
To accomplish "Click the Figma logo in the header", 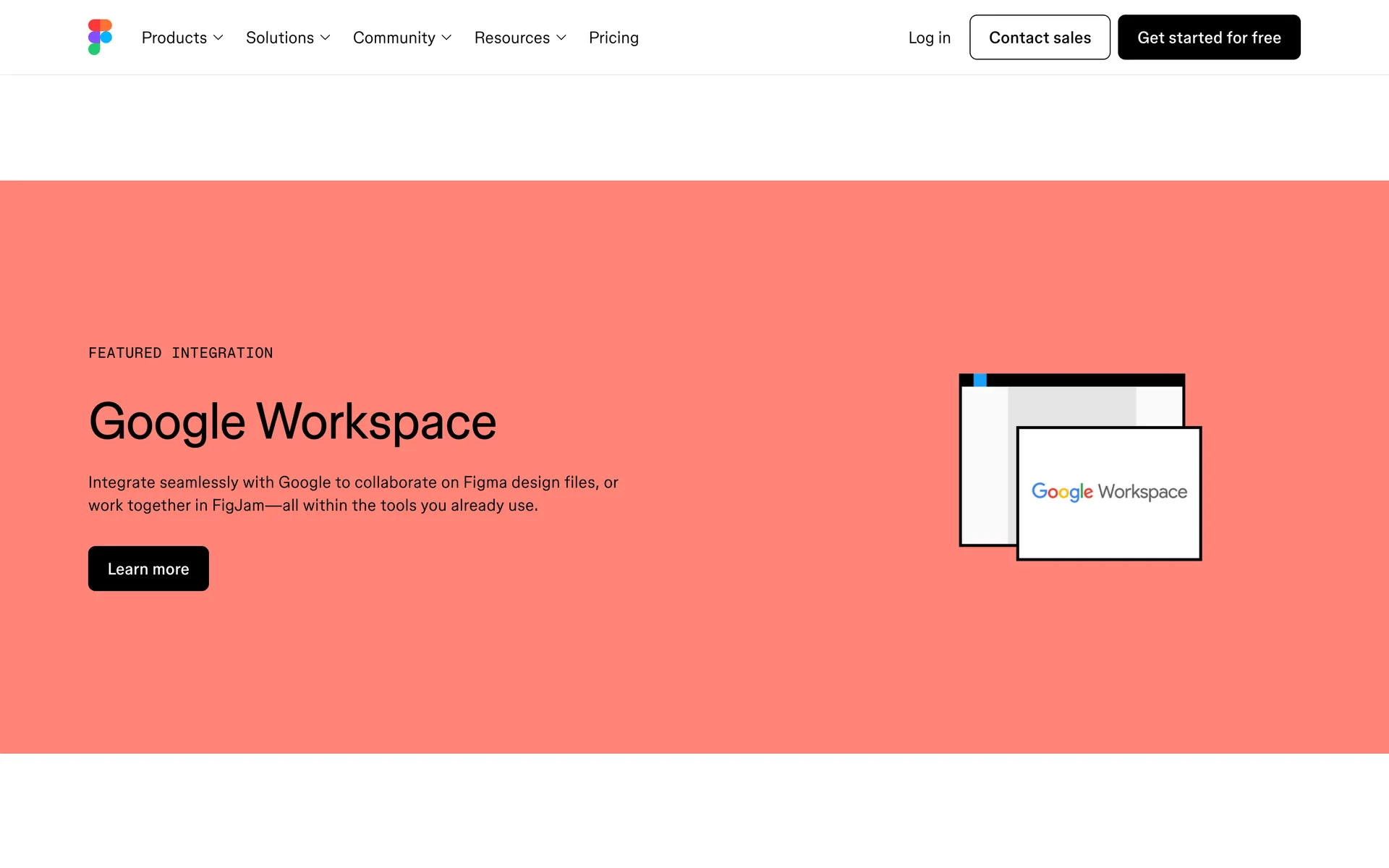I will click(x=100, y=37).
